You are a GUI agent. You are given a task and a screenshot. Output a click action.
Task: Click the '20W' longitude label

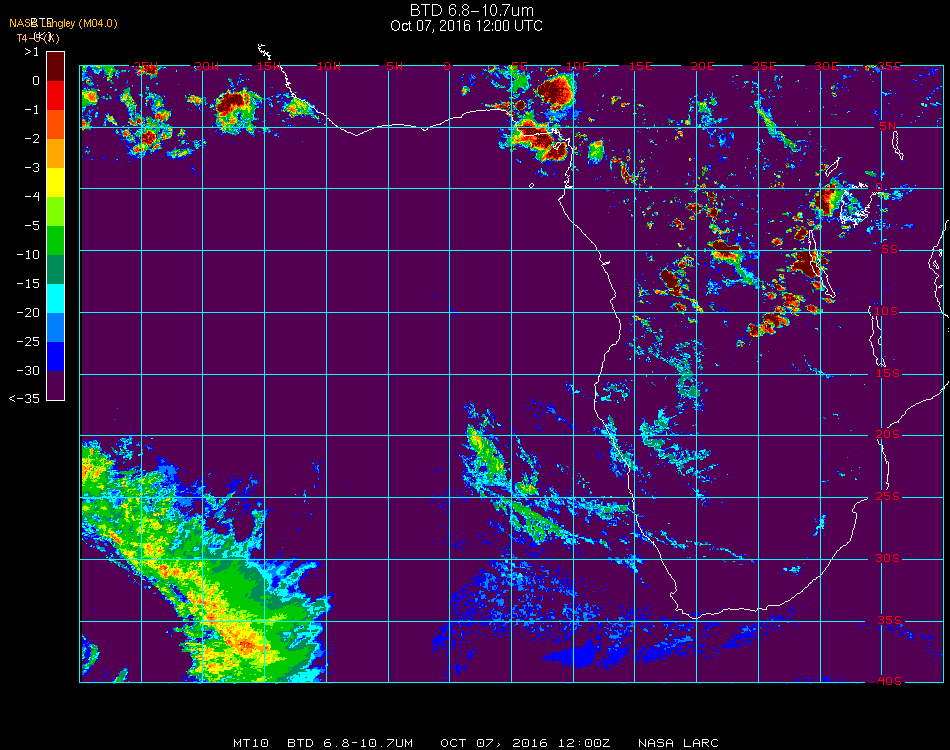pos(207,66)
